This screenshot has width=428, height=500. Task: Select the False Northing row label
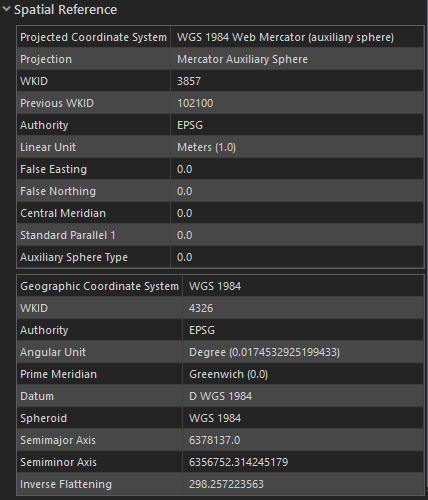[x=58, y=191]
